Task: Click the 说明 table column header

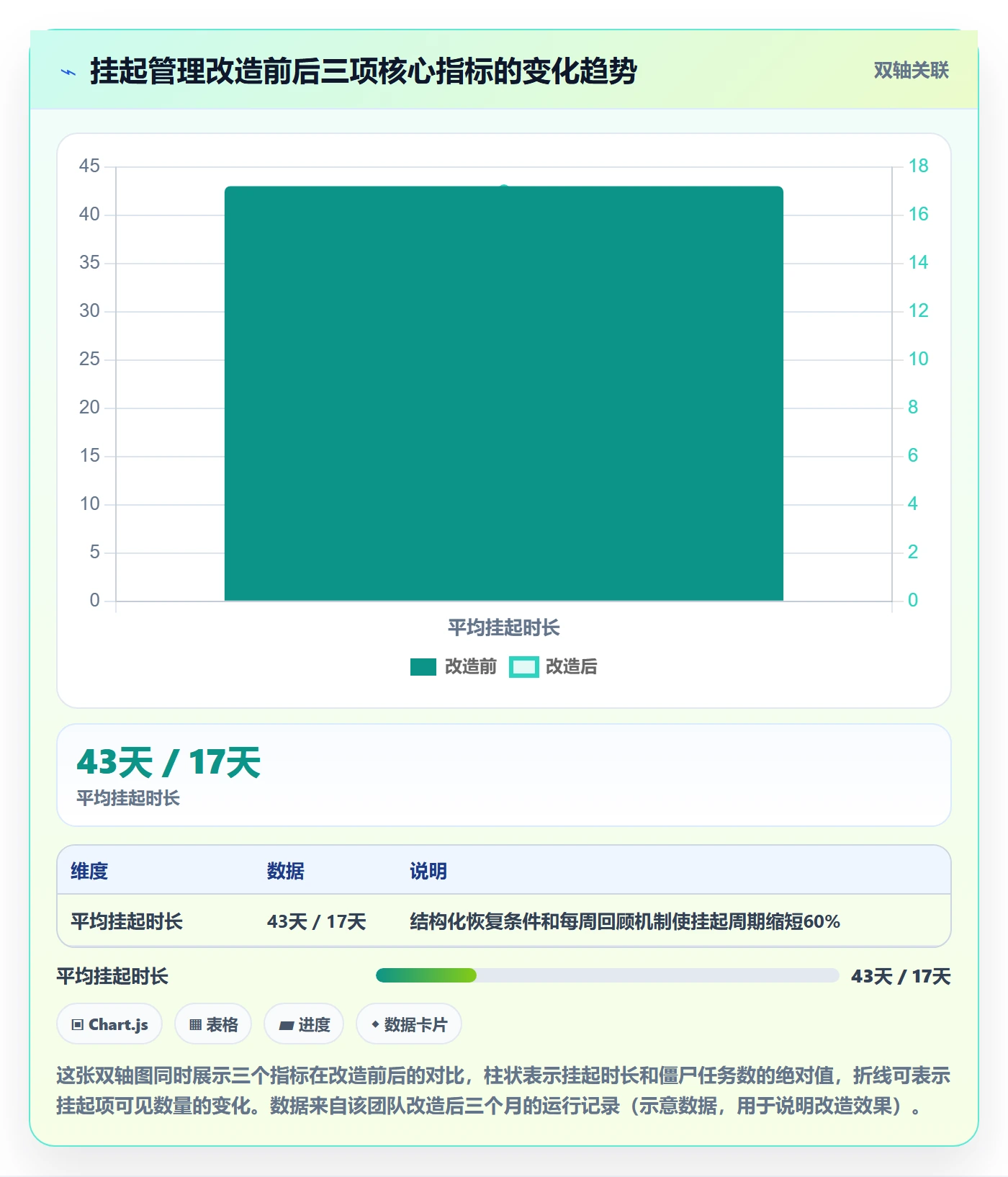Action: click(428, 871)
